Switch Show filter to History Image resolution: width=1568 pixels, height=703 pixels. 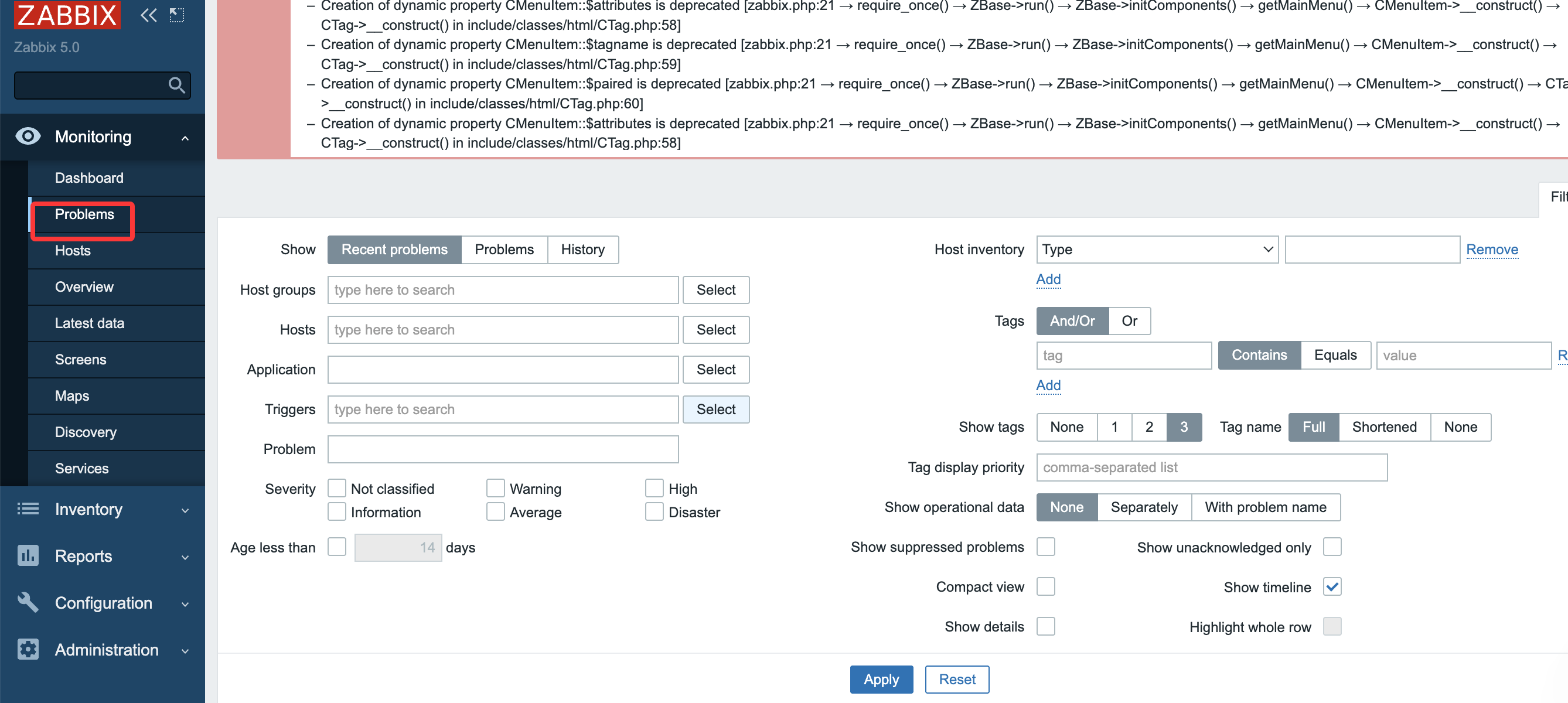coord(582,250)
